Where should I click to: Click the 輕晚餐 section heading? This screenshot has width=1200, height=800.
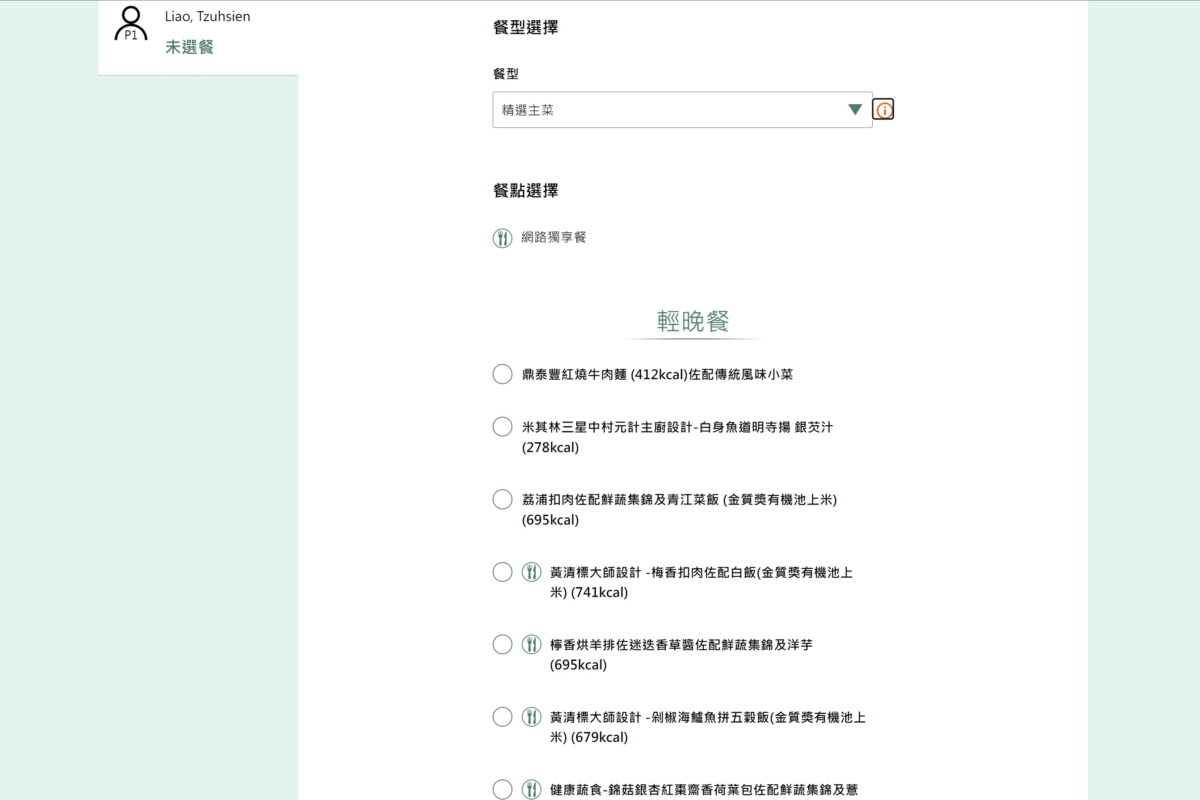coord(693,321)
